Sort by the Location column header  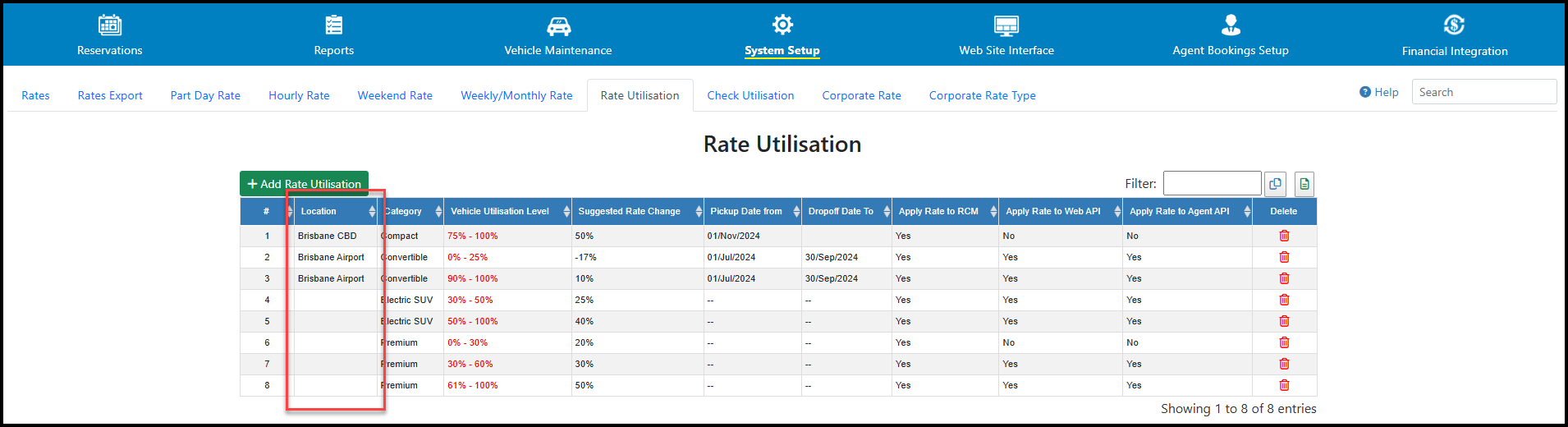(336, 211)
